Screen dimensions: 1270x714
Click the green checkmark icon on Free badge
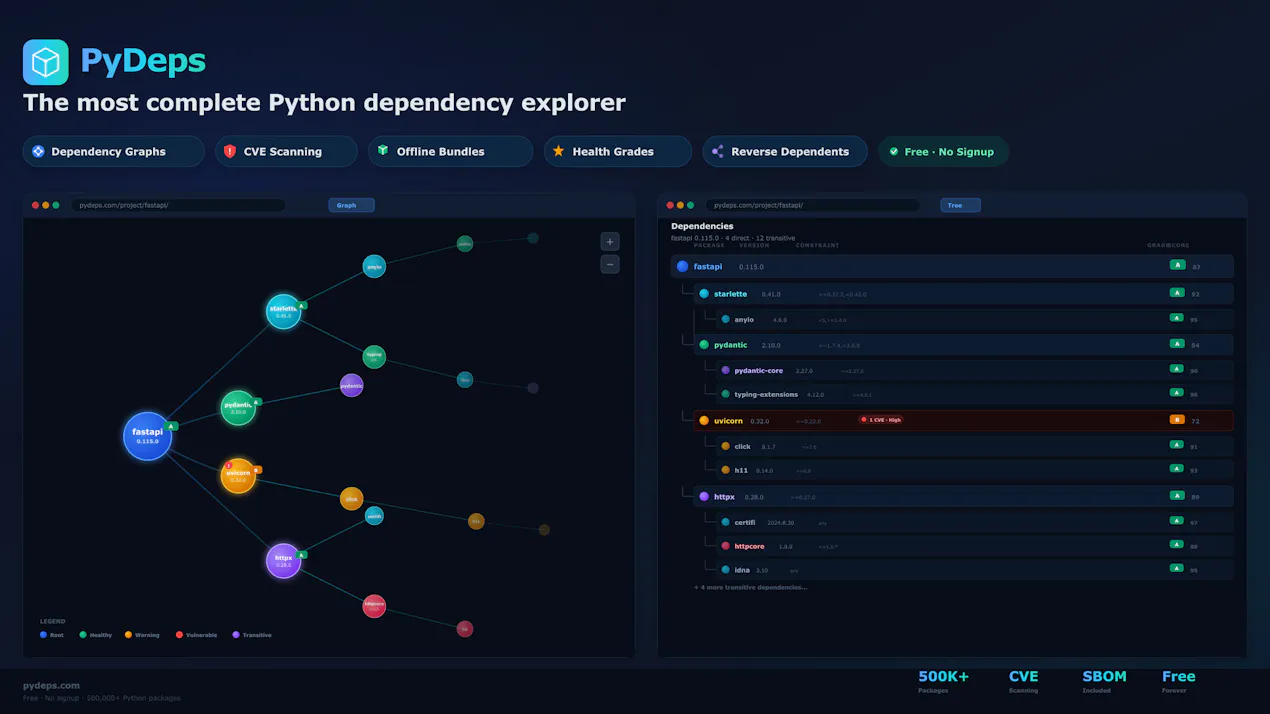point(893,151)
